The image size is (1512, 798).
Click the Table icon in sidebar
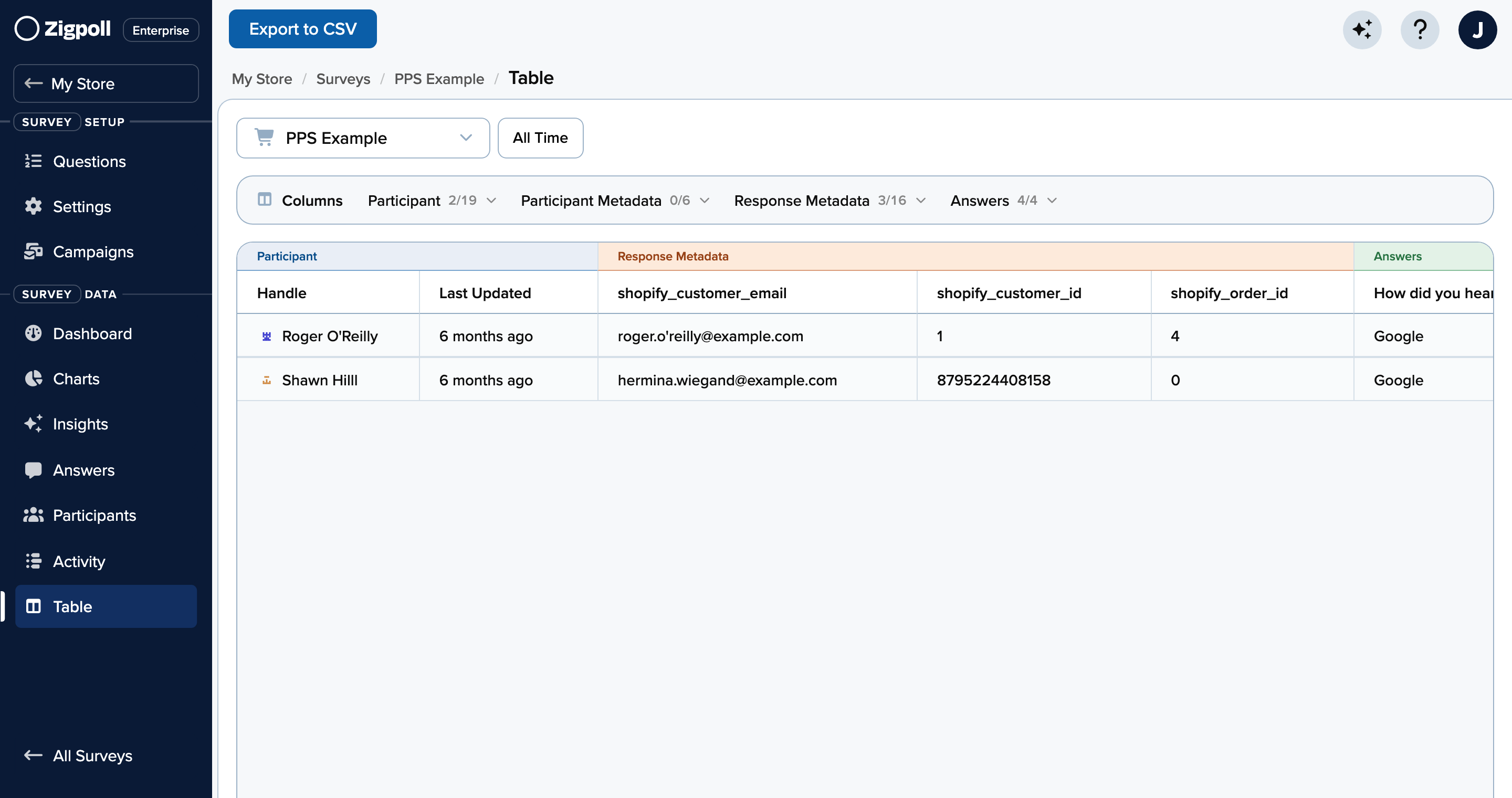(x=34, y=606)
